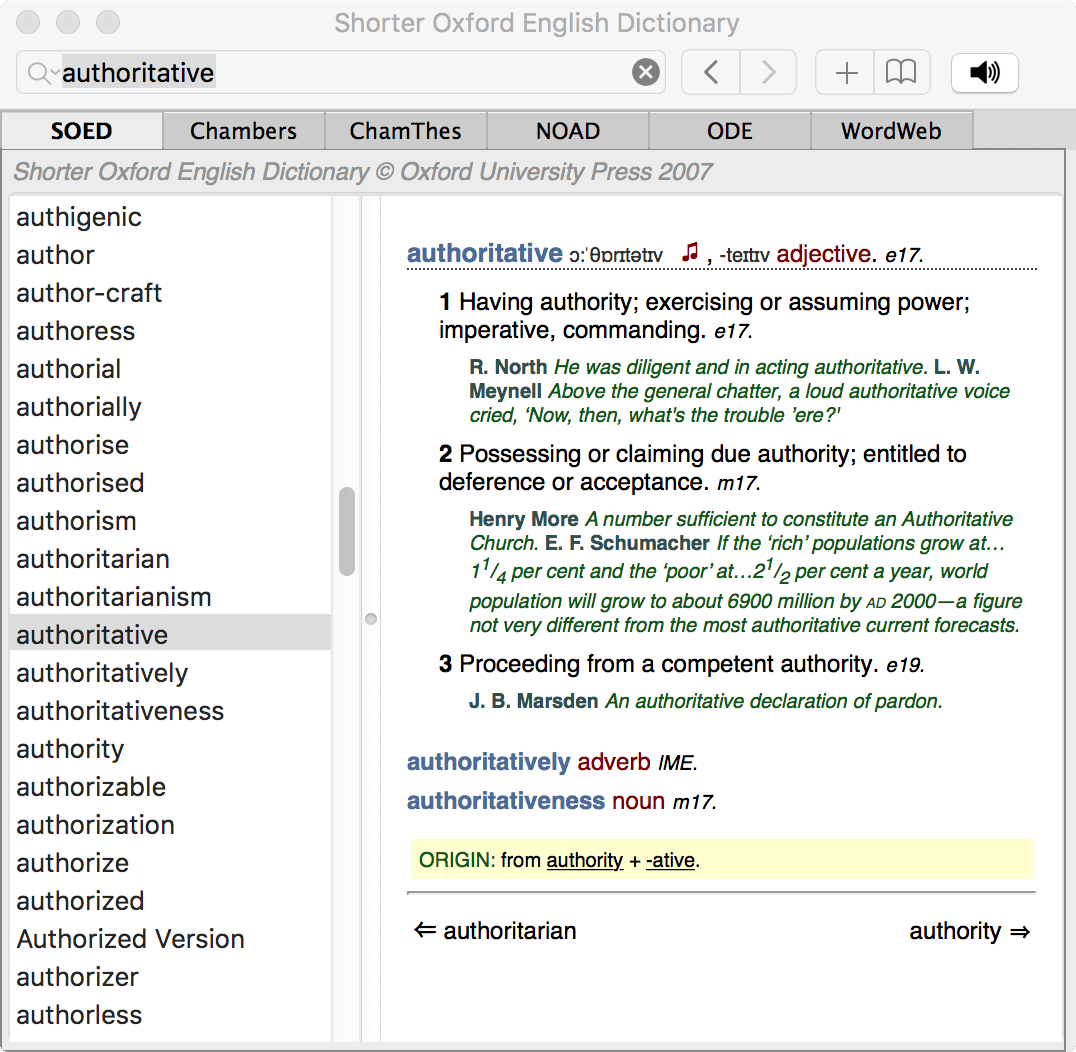Choose authorizer in the list
This screenshot has height=1052, width=1076.
pyautogui.click(x=170, y=977)
